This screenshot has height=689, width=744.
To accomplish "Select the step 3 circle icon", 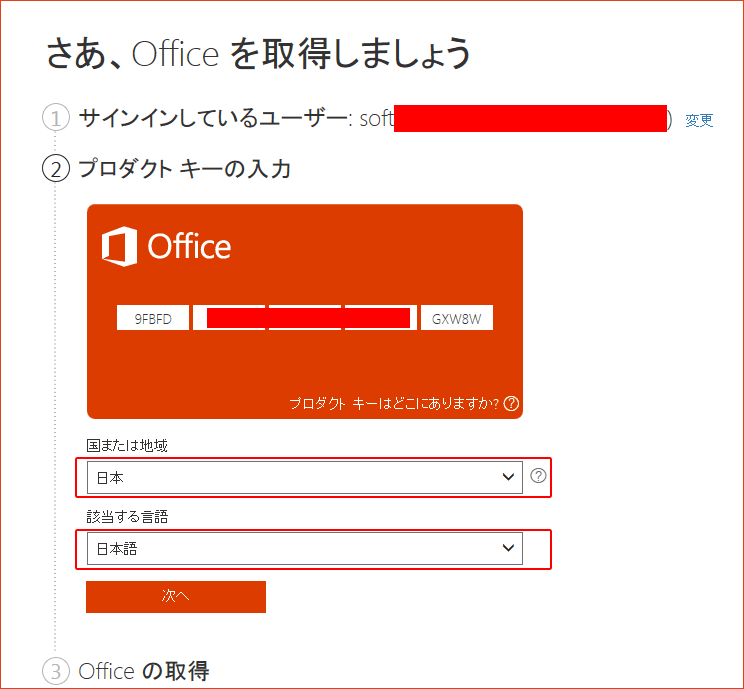I will tap(56, 671).
